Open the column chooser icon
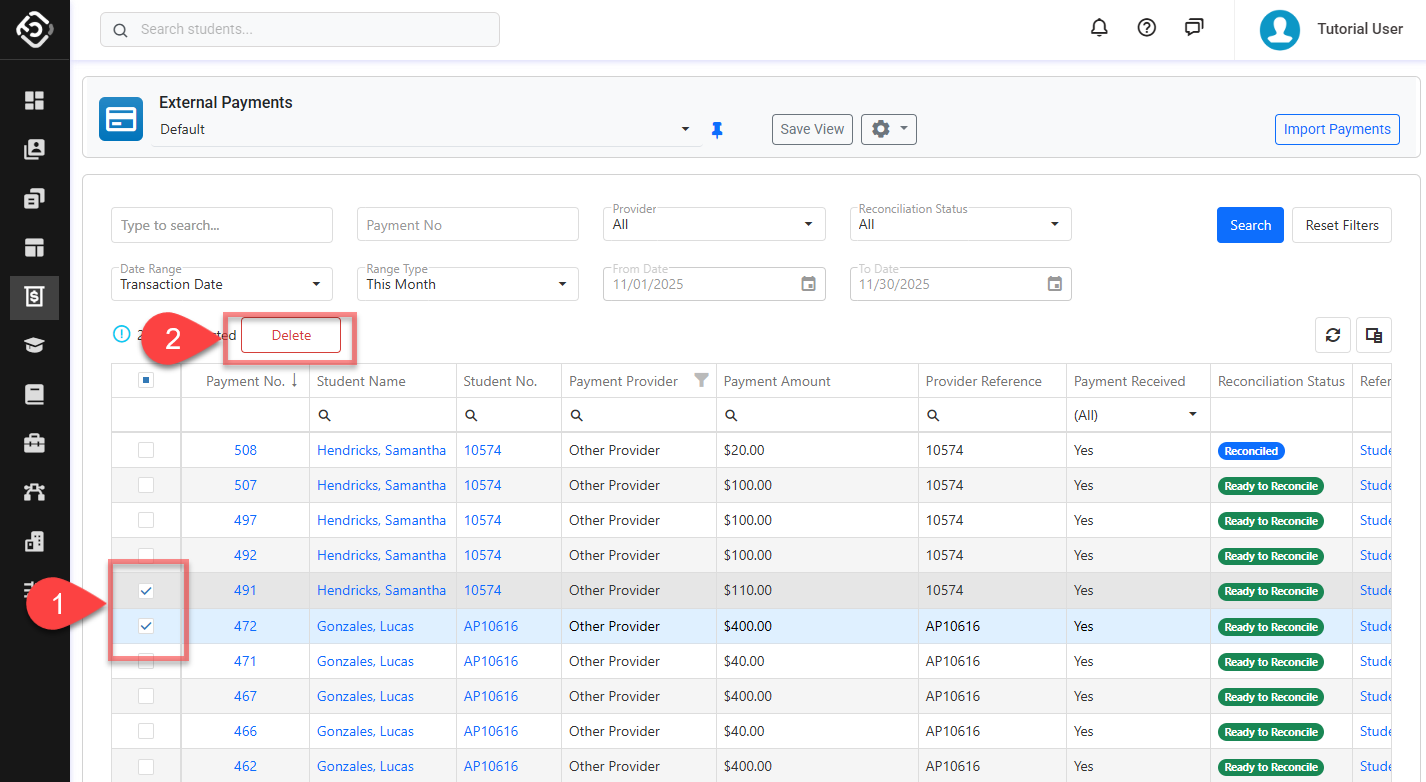 (x=1374, y=336)
